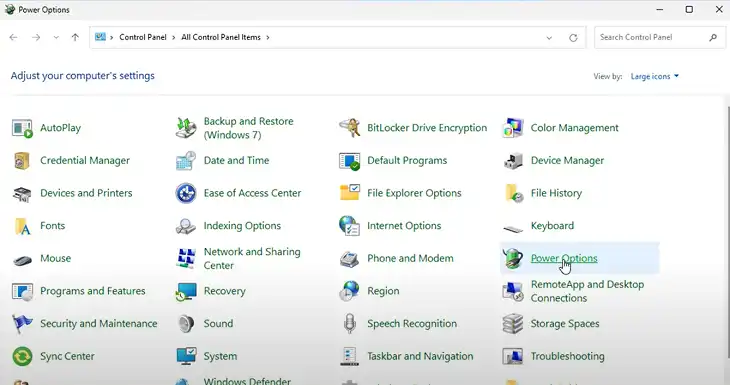Open the Mouse icon
This screenshot has height=385, width=730.
point(22,260)
